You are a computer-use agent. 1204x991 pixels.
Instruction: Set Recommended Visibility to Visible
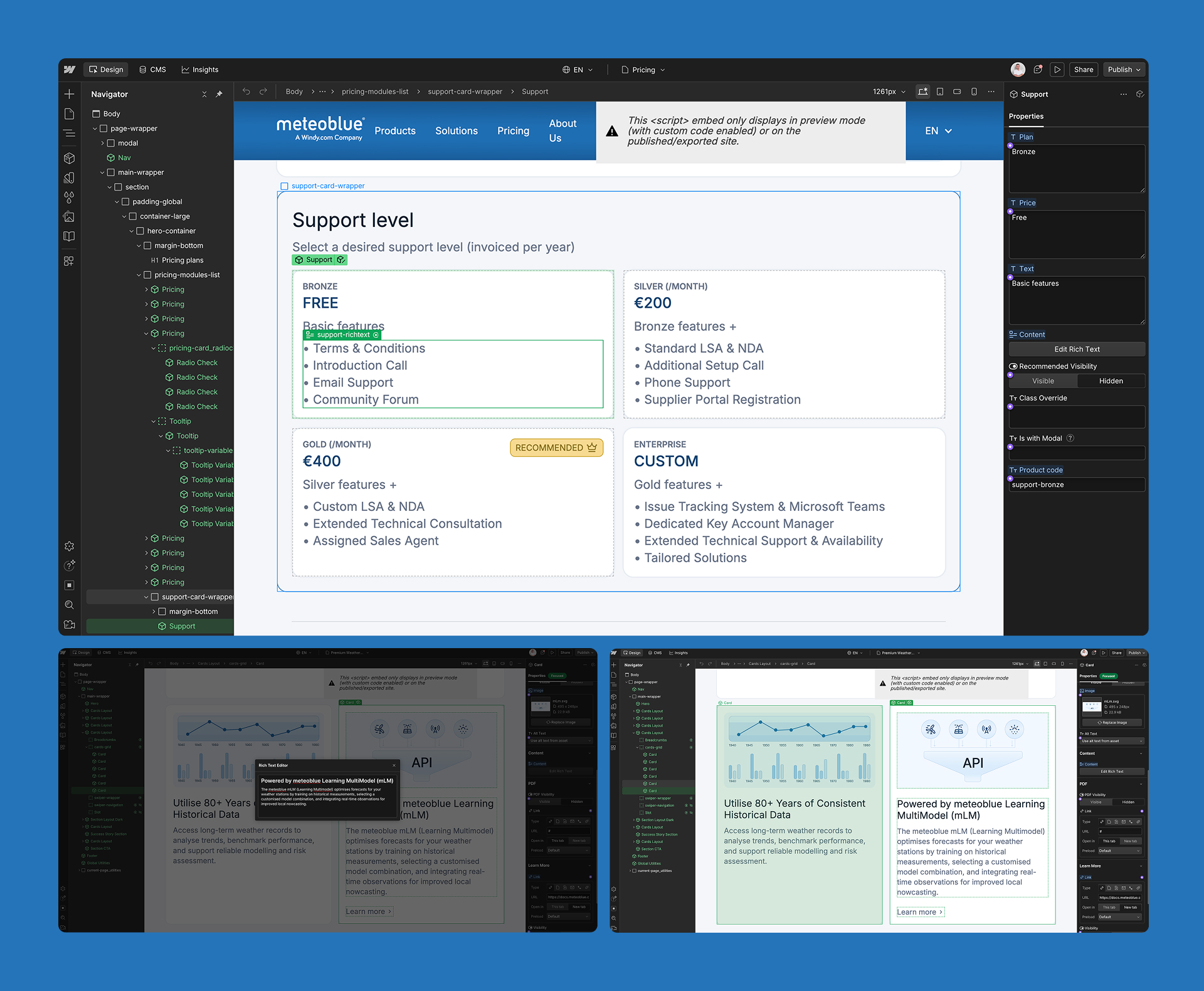(1043, 381)
